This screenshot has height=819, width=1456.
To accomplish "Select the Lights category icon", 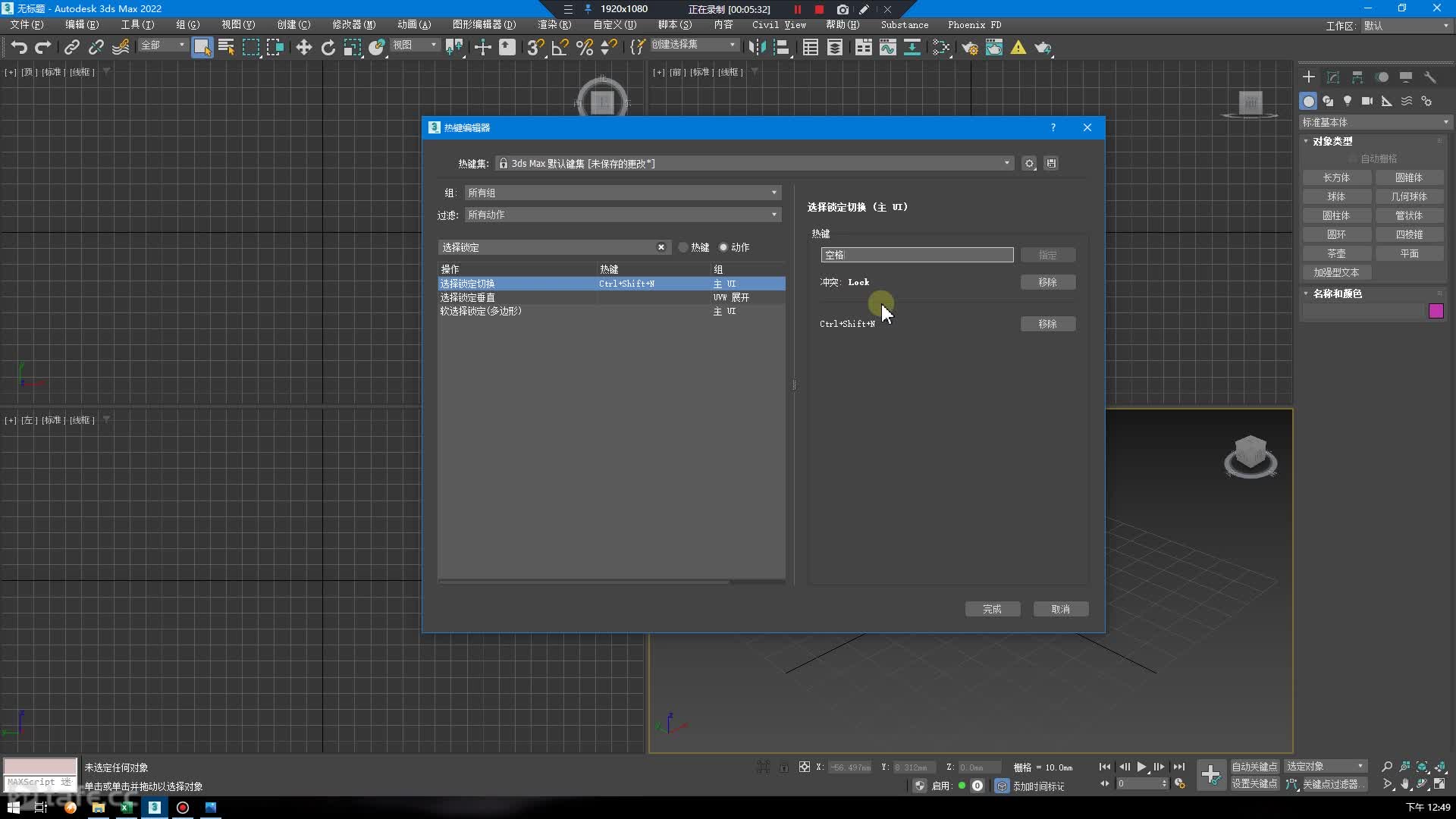I will (x=1348, y=101).
